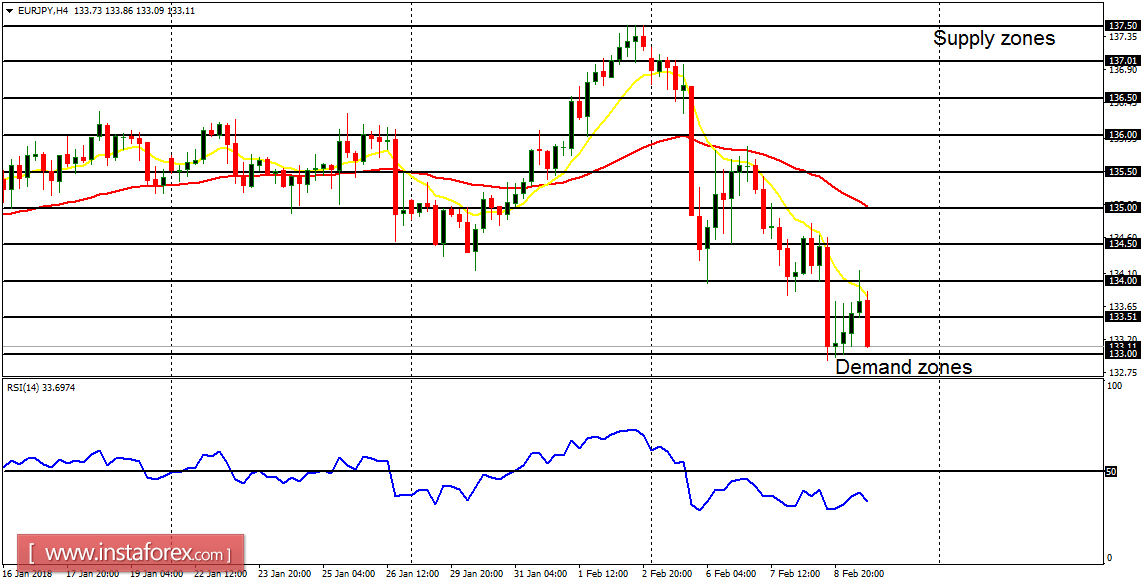Viewport: 1143px width, 585px height.
Task: Click the 137.35 price scale value
Action: (x=1123, y=36)
